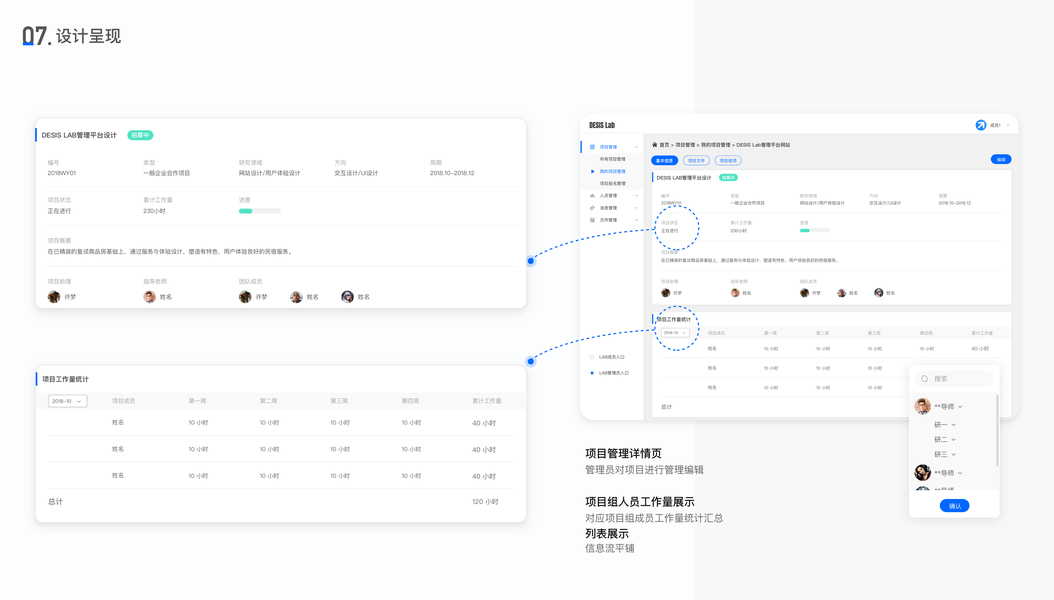Click '120 小时' total in left workload card

(485, 502)
